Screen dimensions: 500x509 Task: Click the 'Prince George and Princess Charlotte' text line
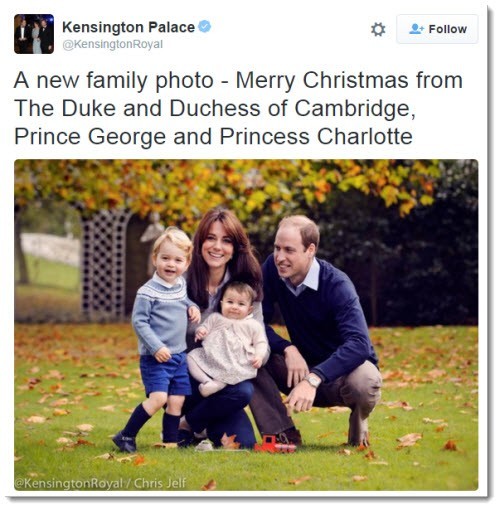point(213,137)
